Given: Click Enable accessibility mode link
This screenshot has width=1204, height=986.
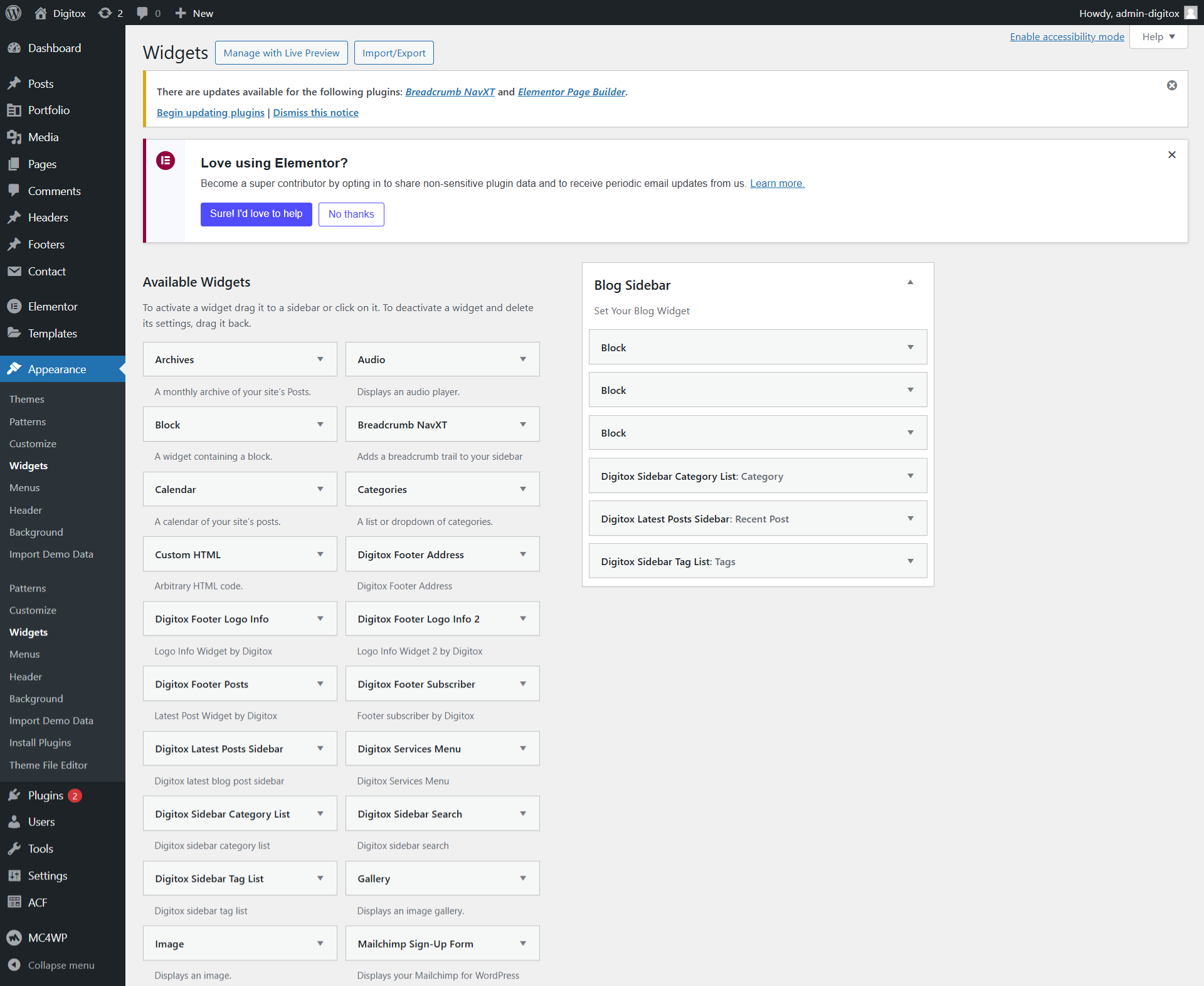Looking at the screenshot, I should tap(1067, 36).
